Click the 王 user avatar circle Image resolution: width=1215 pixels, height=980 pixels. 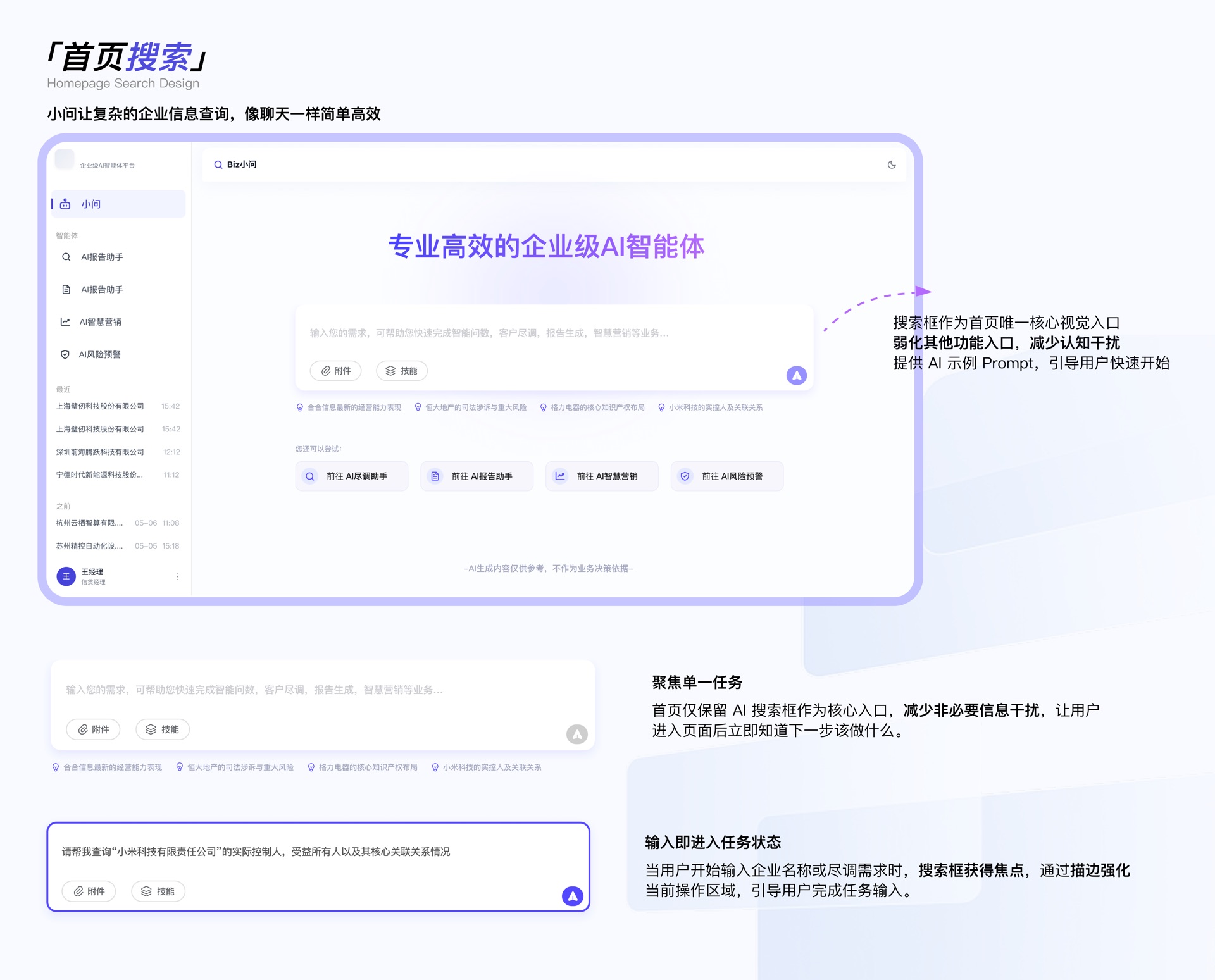pyautogui.click(x=66, y=576)
